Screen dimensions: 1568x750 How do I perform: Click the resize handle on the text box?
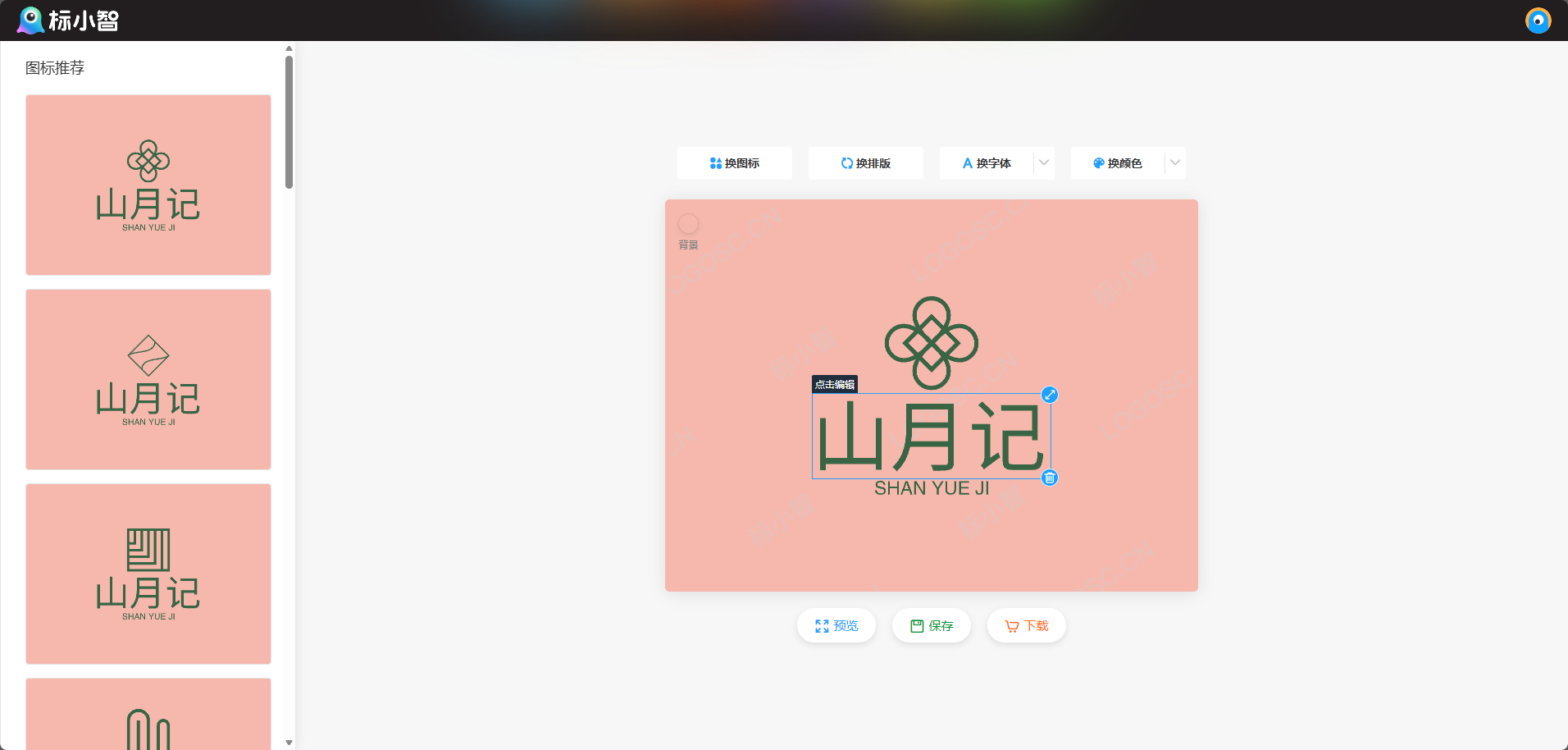click(x=1050, y=395)
